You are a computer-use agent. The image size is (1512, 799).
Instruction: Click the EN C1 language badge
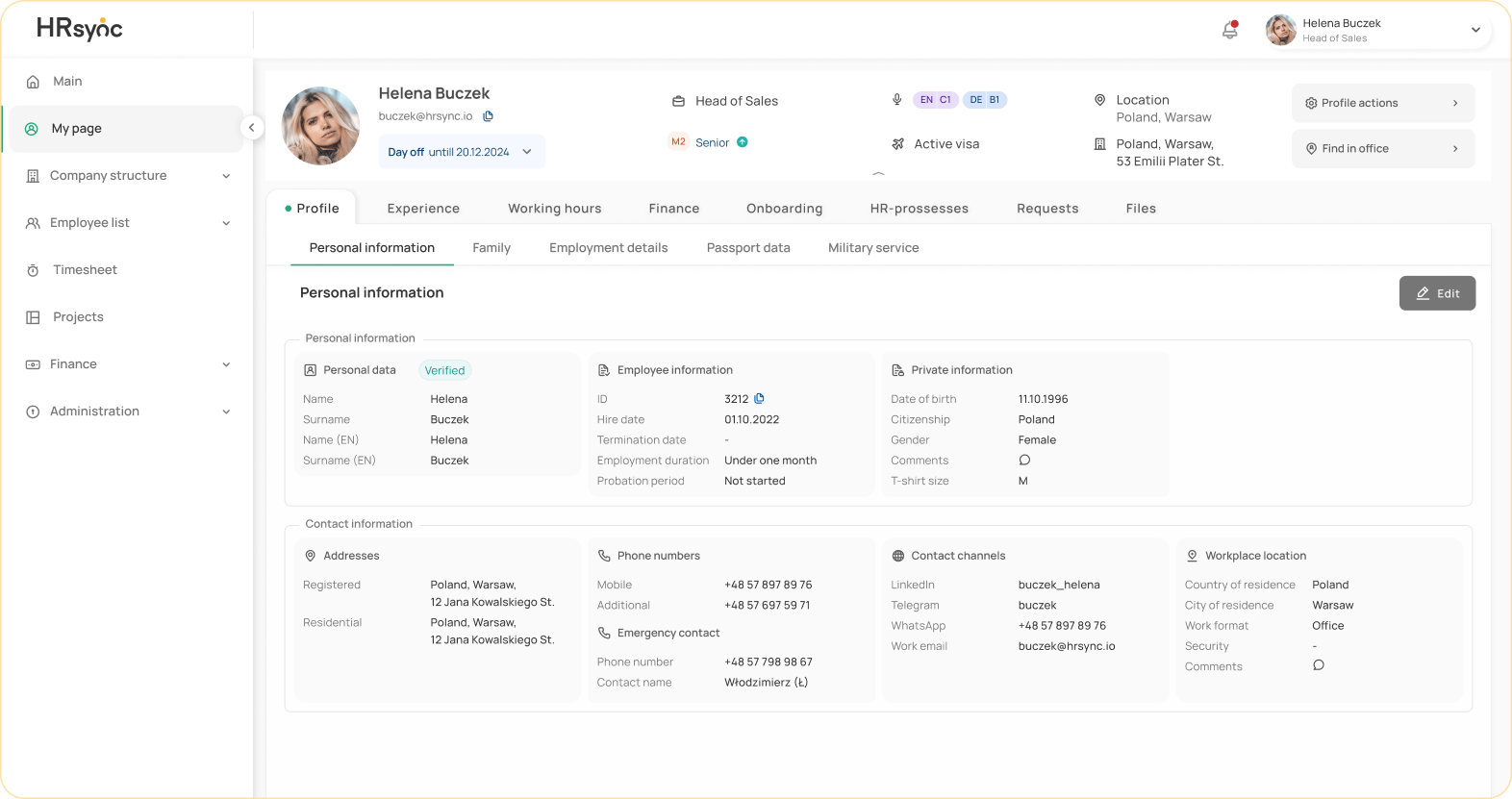(x=935, y=100)
